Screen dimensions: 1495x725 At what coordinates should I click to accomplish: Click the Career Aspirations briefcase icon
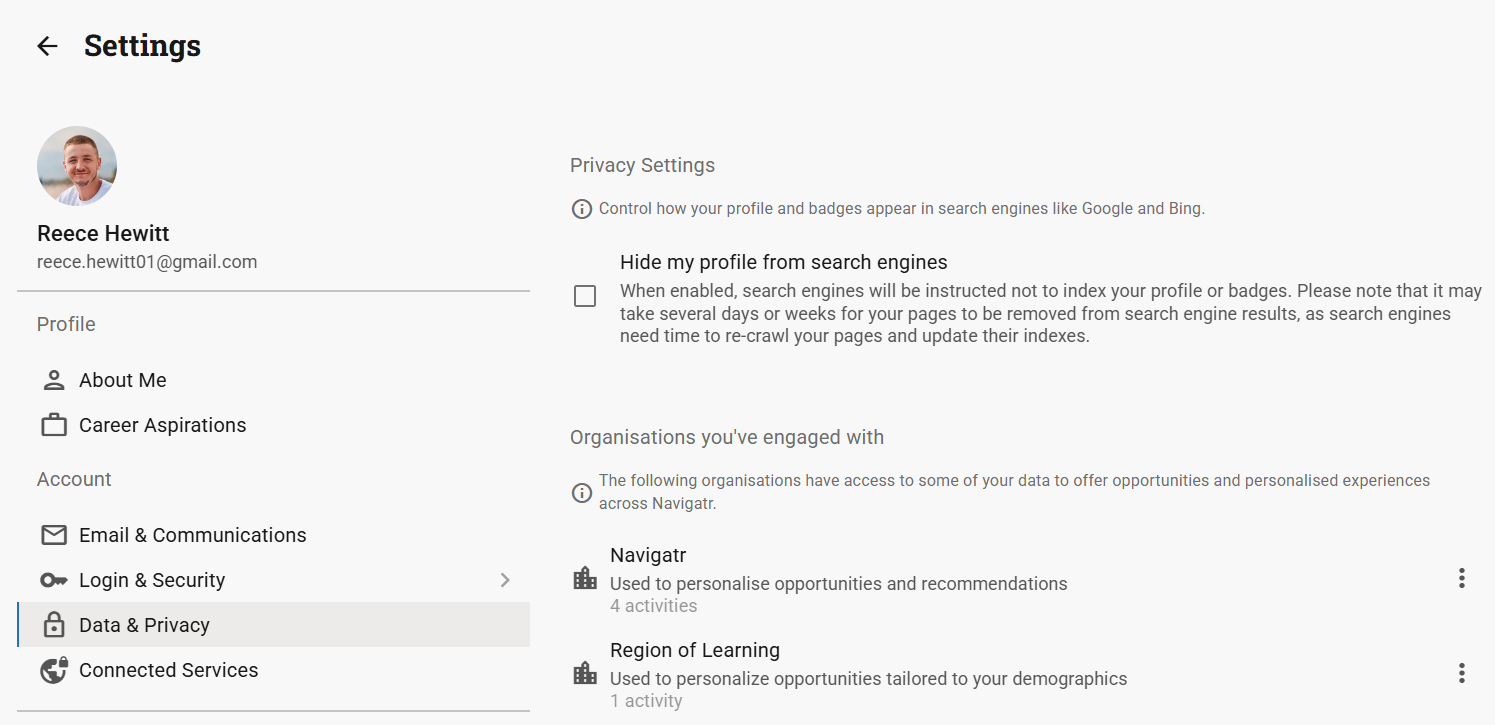tap(54, 425)
